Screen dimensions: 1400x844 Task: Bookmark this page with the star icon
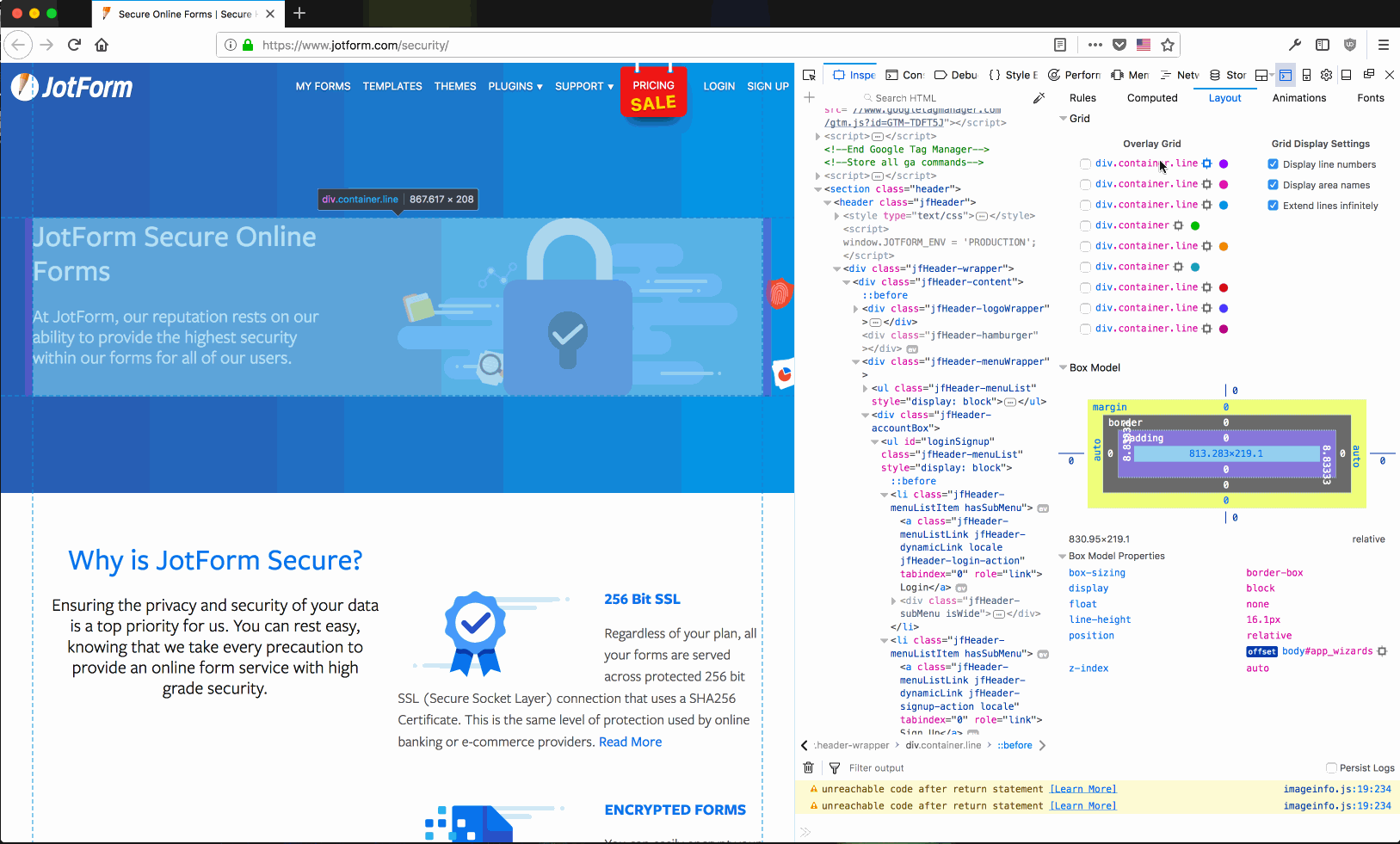[x=1168, y=45]
